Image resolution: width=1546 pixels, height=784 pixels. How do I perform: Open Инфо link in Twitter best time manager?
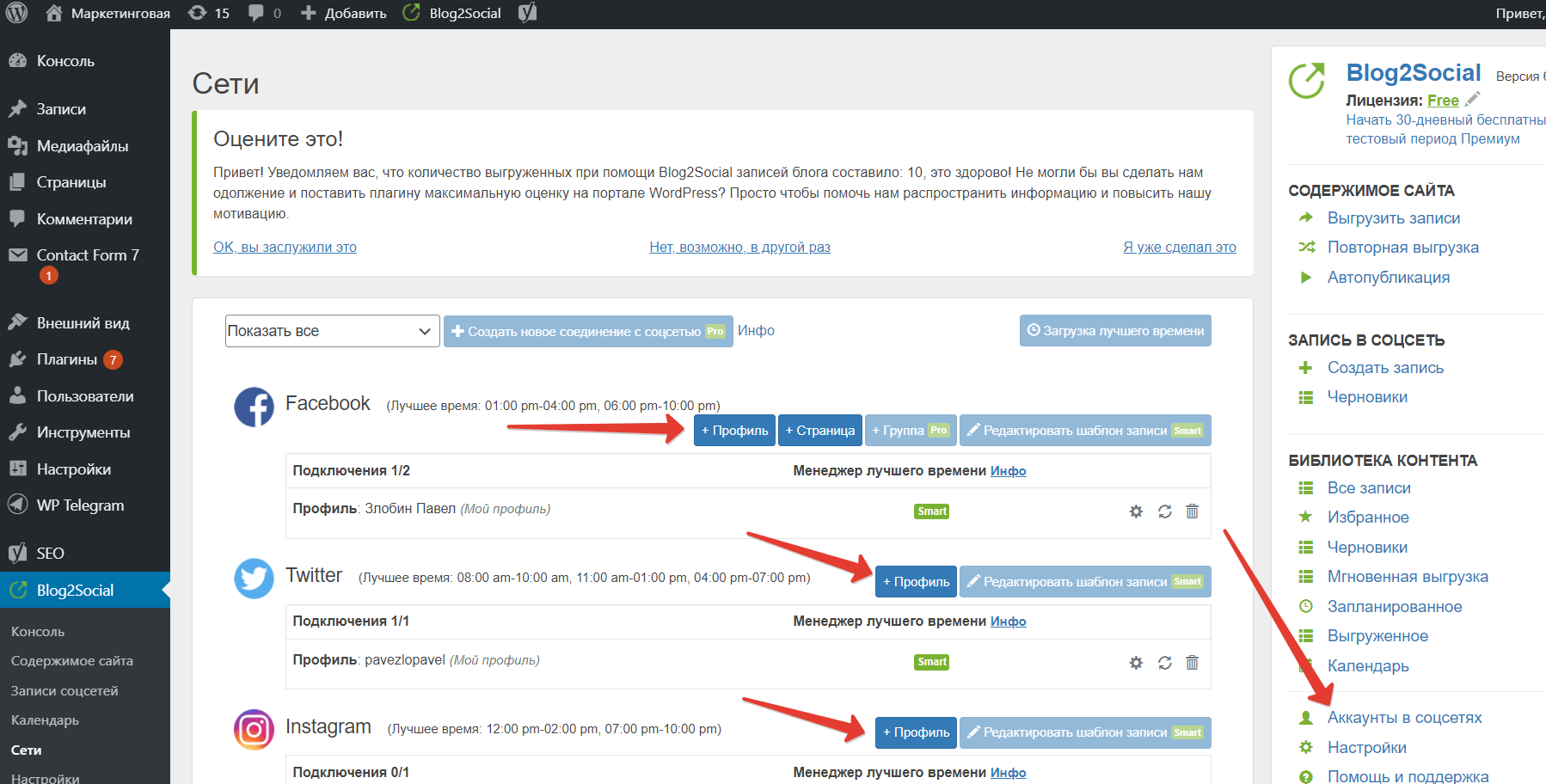point(1009,622)
